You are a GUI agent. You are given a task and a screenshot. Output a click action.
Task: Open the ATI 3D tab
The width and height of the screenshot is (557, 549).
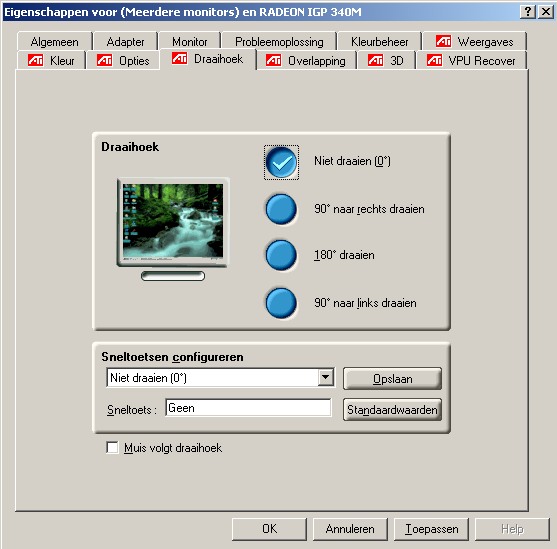(386, 60)
